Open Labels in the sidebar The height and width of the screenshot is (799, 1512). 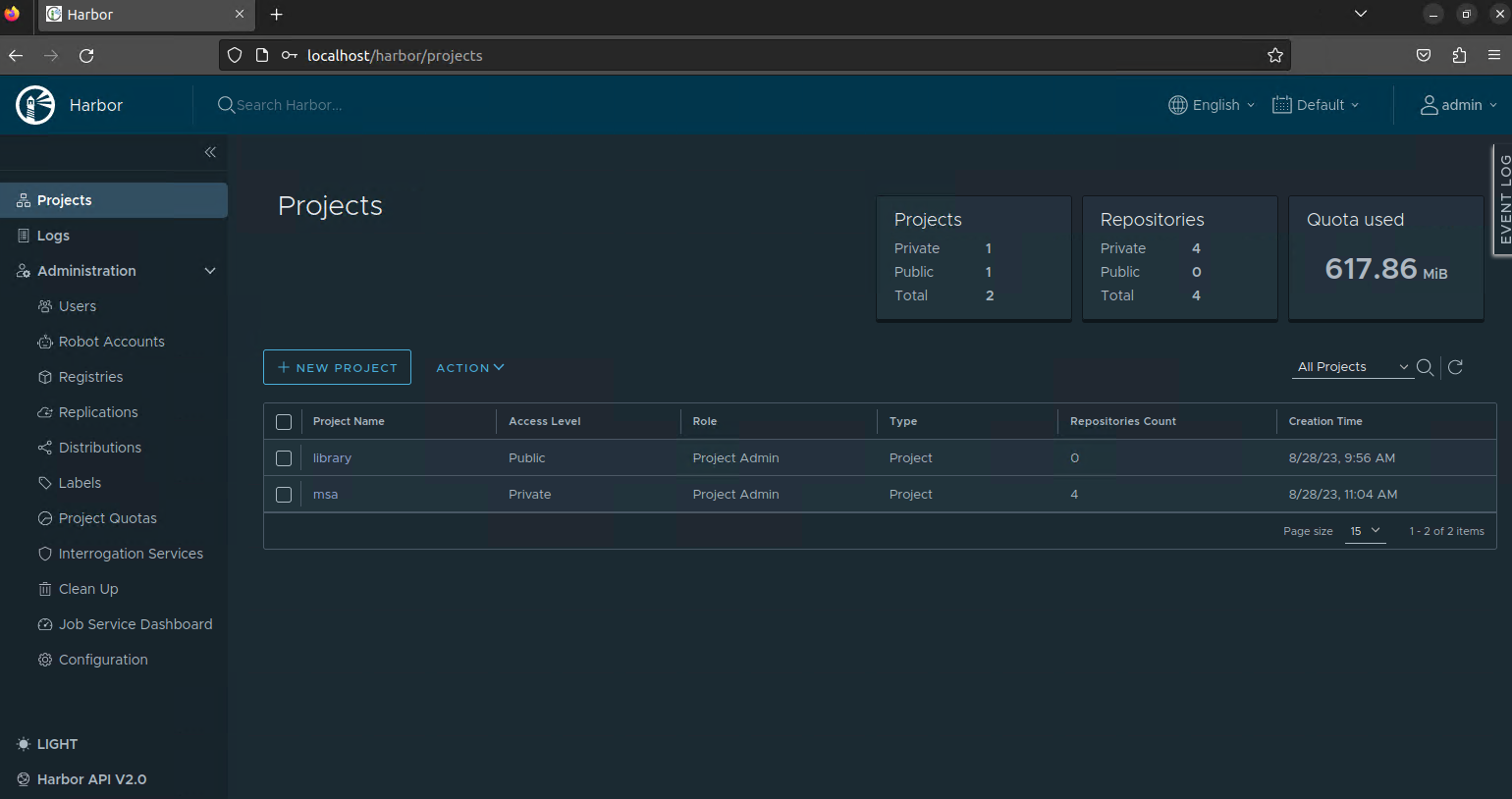click(80, 483)
